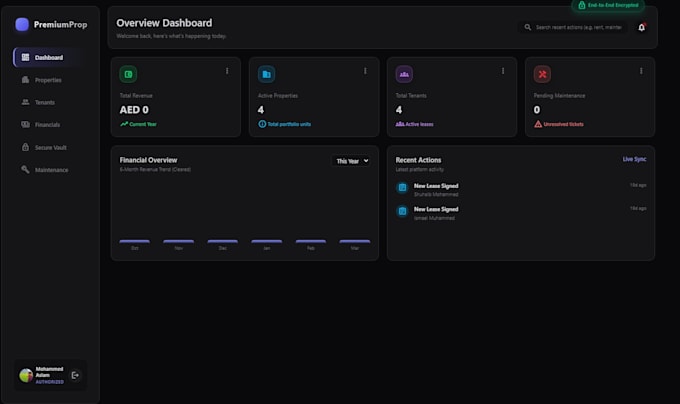Click the search magnifier icon
Image resolution: width=680 pixels, height=404 pixels.
527,27
